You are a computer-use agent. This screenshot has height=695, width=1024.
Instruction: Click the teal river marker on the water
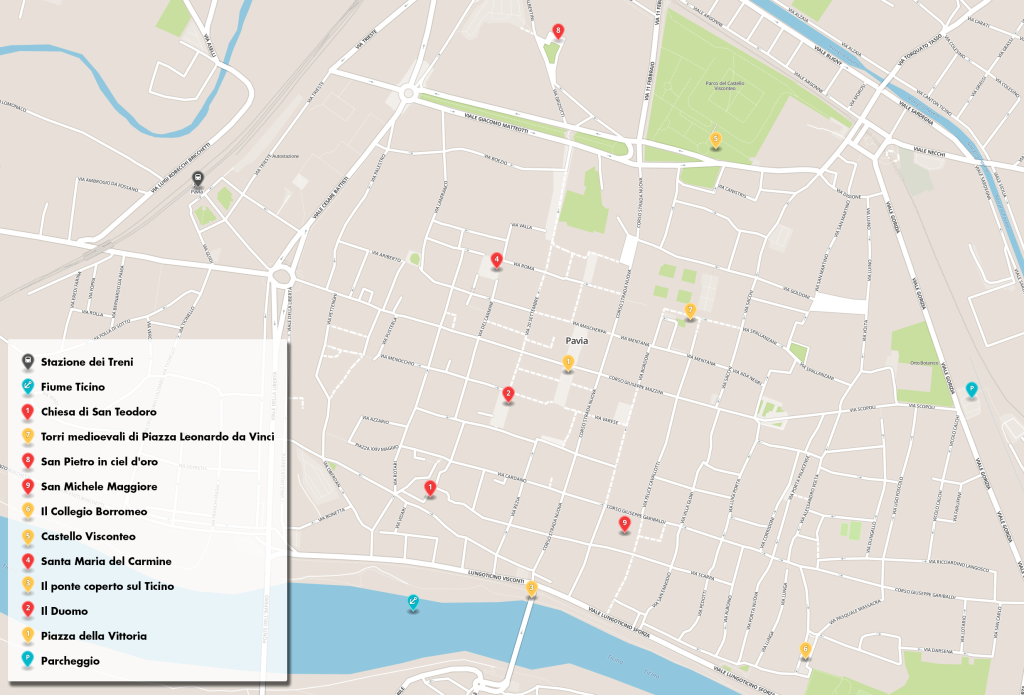tap(412, 601)
